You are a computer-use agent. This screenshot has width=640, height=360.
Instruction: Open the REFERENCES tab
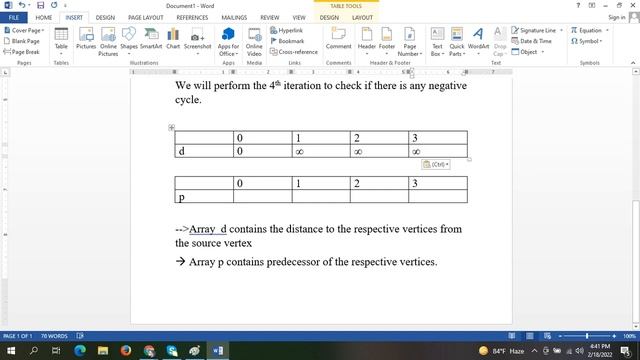[192, 18]
